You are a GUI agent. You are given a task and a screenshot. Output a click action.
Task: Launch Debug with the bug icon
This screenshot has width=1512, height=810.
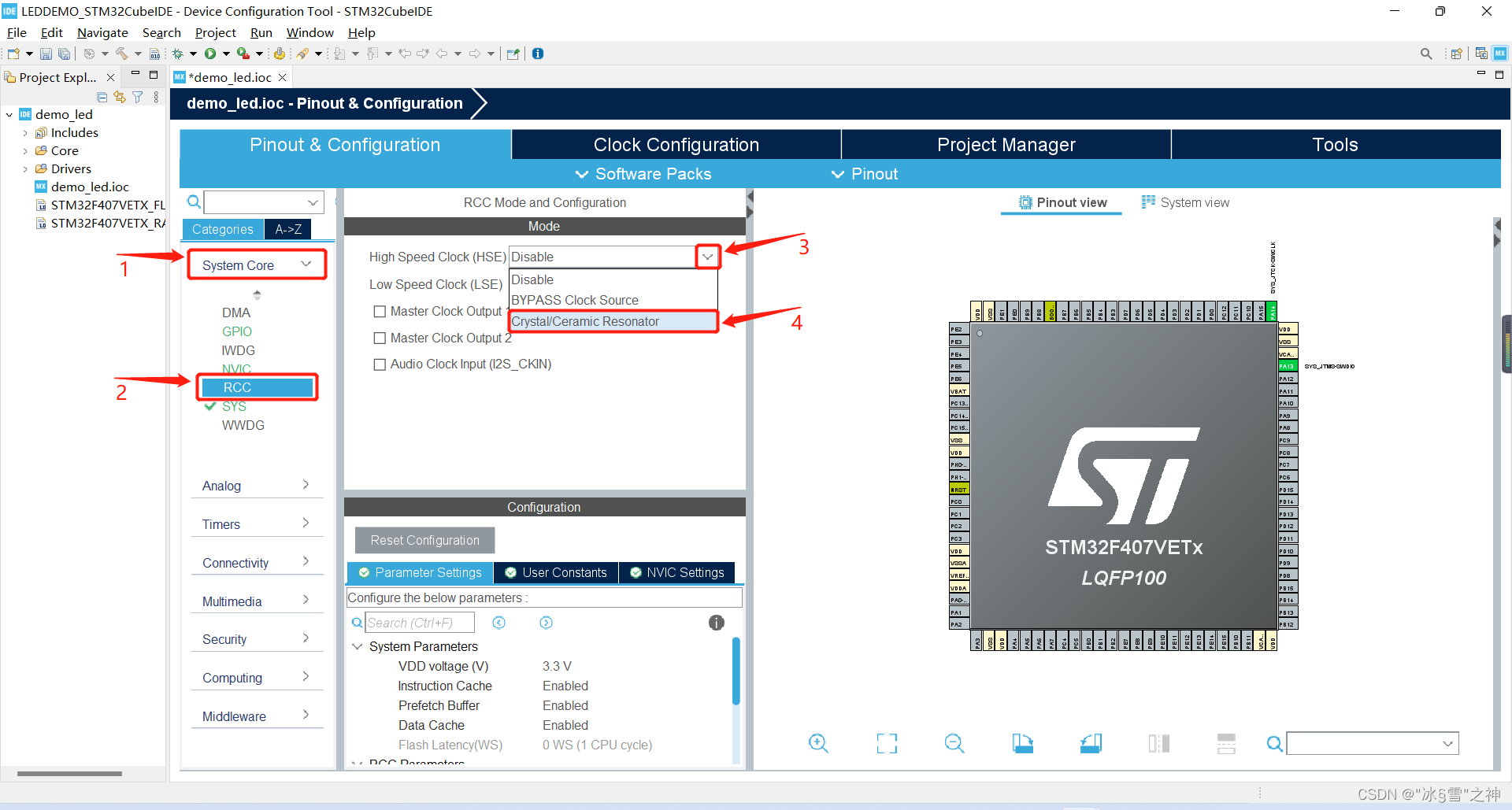click(178, 54)
